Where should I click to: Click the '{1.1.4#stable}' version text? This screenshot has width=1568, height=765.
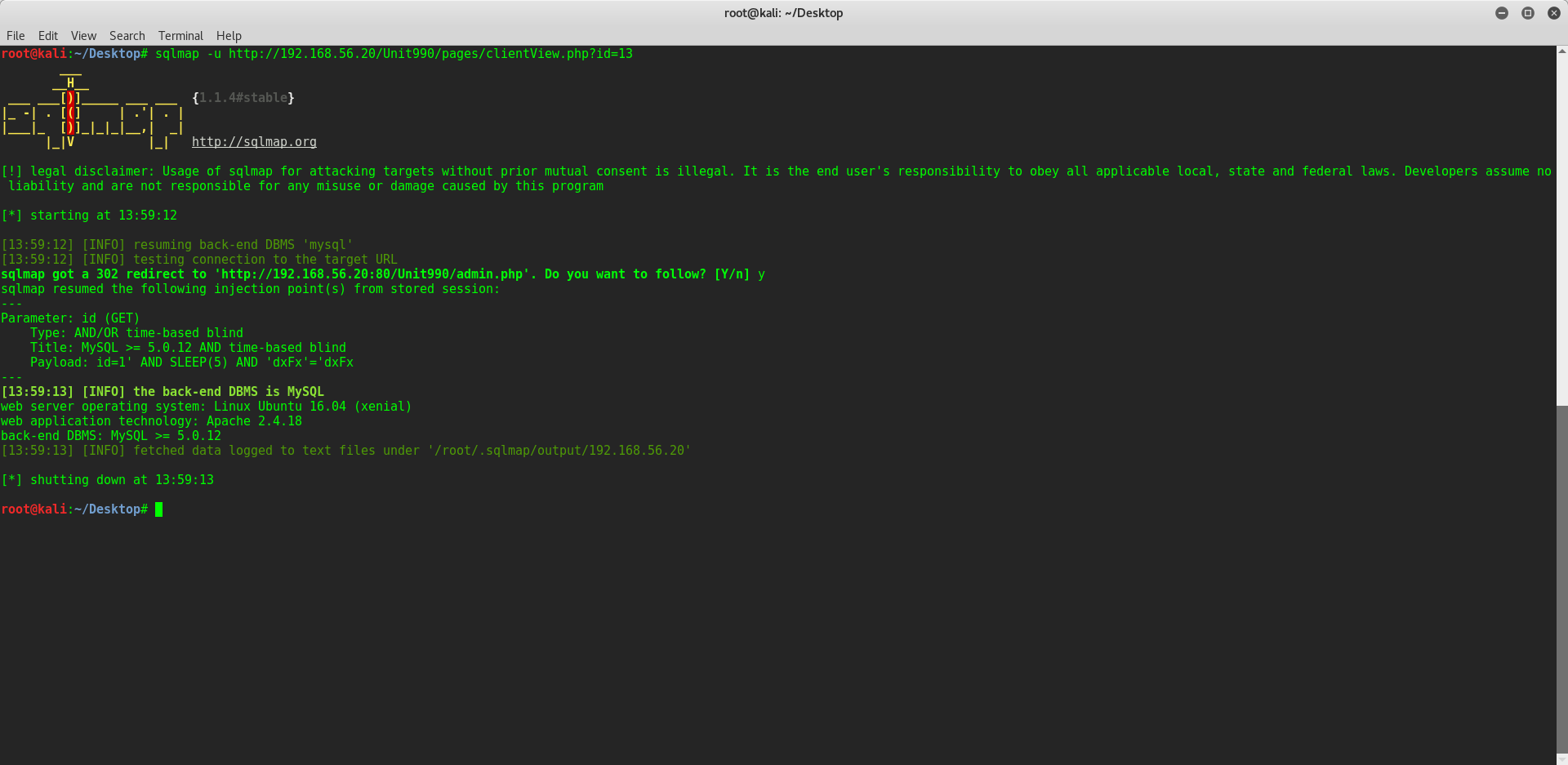point(243,98)
